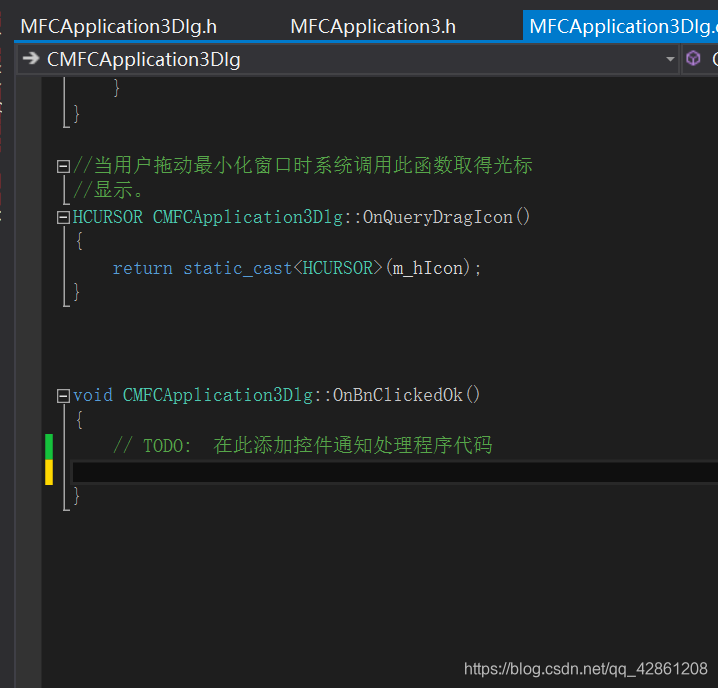The height and width of the screenshot is (688, 718).
Task: Select the active MFCApplication3Dlg.cpp tab
Action: pyautogui.click(x=622, y=26)
